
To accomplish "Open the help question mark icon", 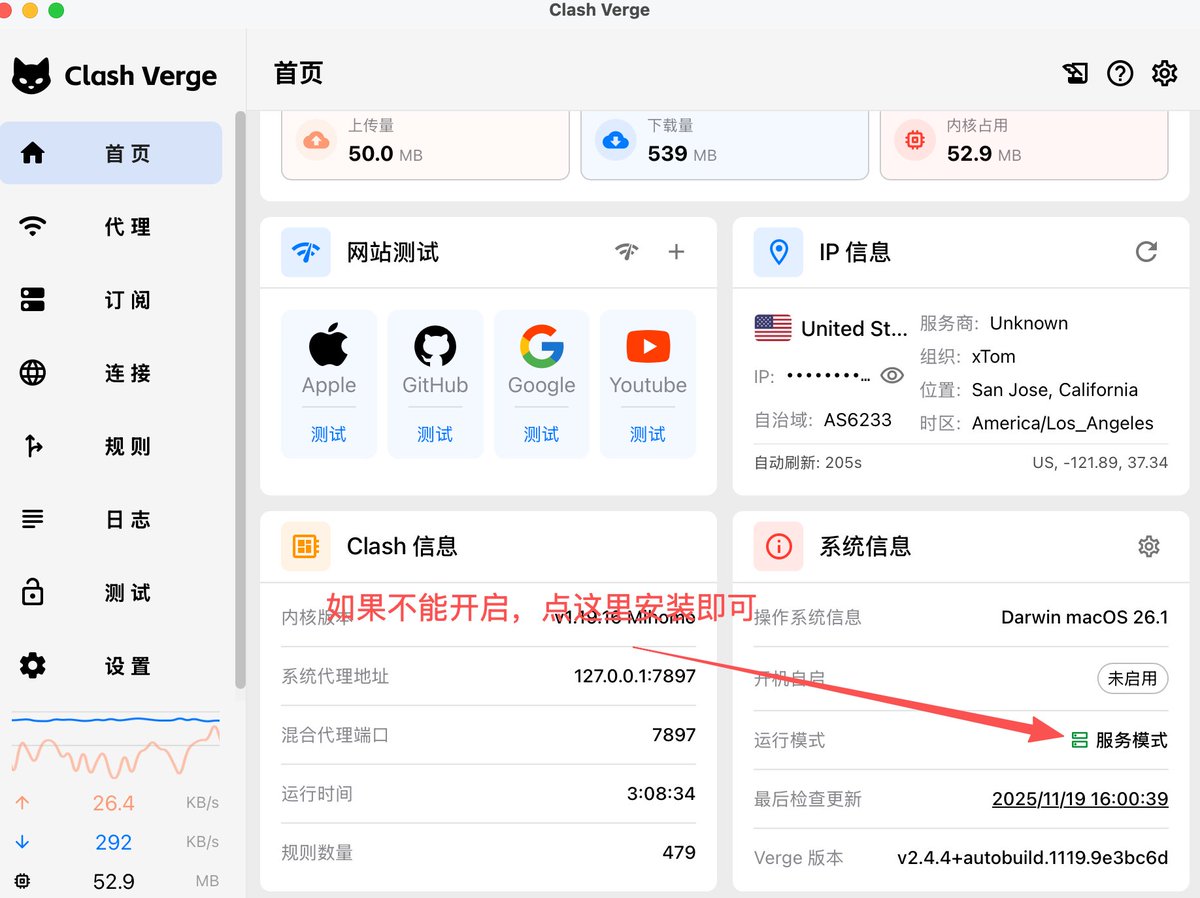I will (x=1120, y=73).
